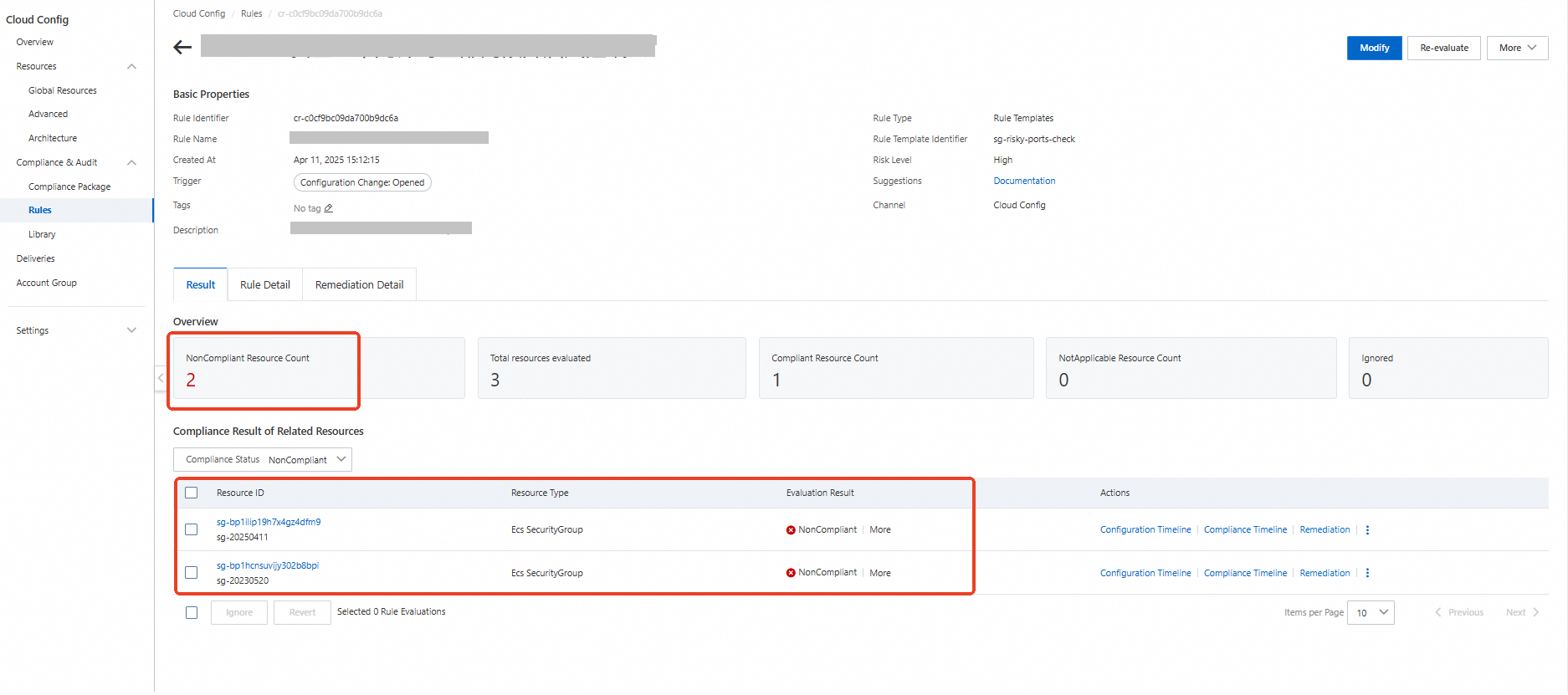Click the Evaluation Result column header
This screenshot has height=695, width=1568.
(x=820, y=493)
